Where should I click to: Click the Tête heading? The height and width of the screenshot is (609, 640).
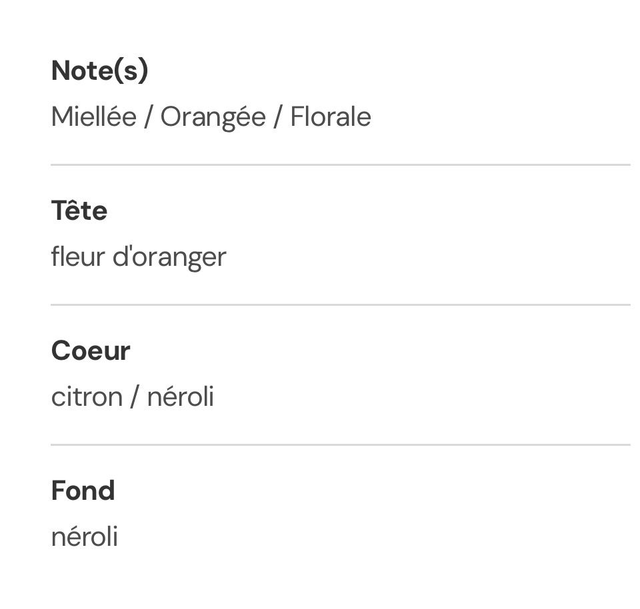79,211
